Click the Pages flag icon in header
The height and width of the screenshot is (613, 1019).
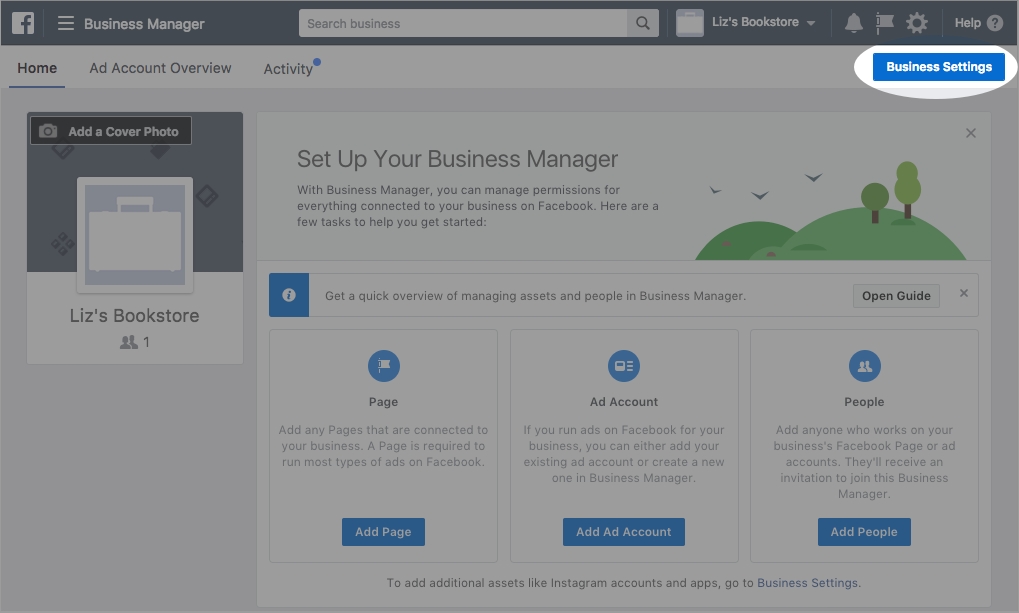point(885,23)
